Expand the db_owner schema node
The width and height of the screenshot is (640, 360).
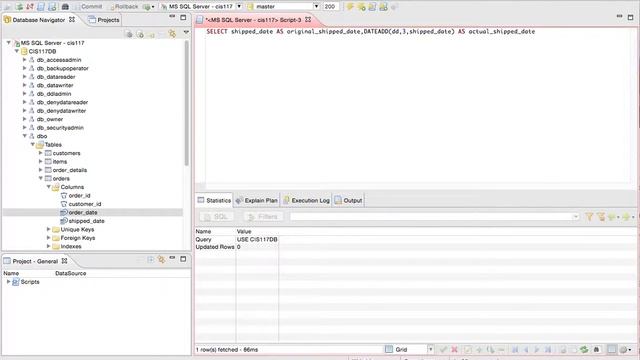[24, 119]
